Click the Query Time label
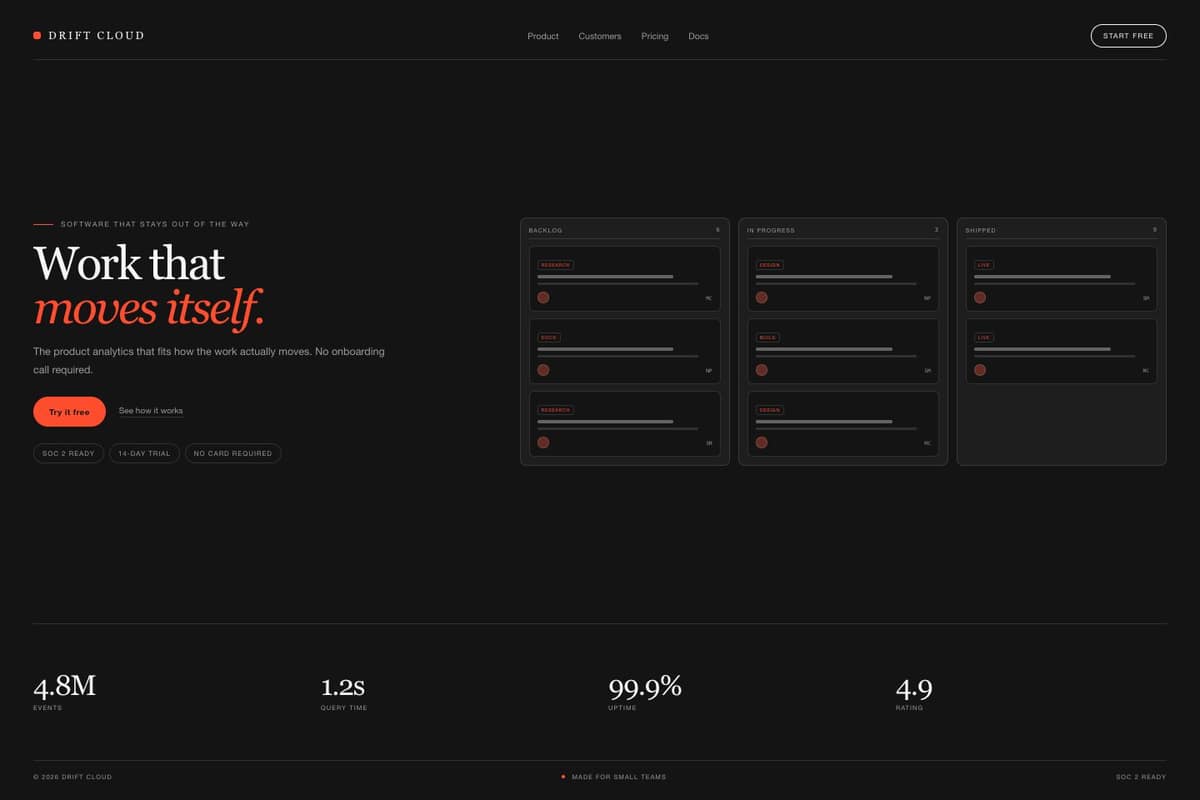 pos(344,708)
